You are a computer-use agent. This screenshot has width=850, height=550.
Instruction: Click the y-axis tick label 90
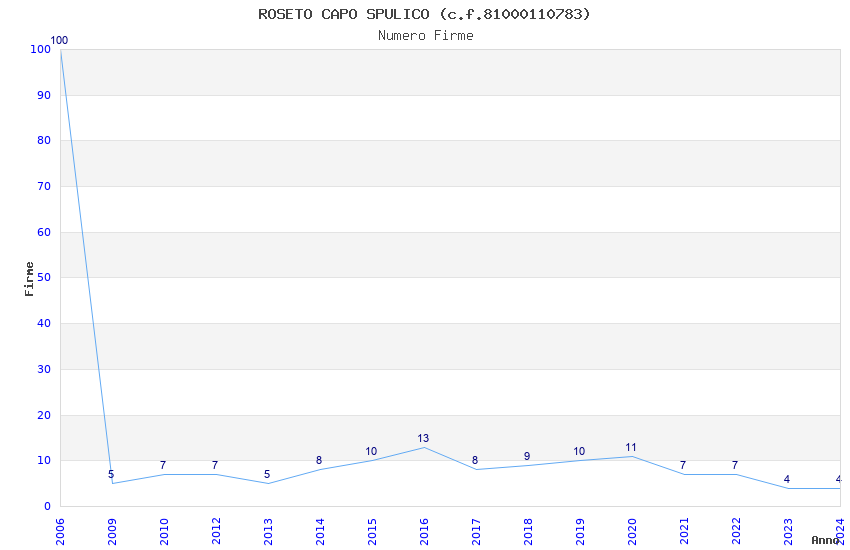[x=44, y=95]
